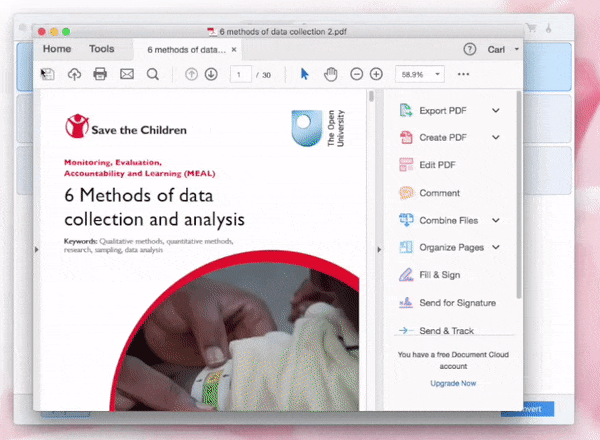Click the Fill & Sign pen icon
600x440 pixels.
[x=406, y=275]
